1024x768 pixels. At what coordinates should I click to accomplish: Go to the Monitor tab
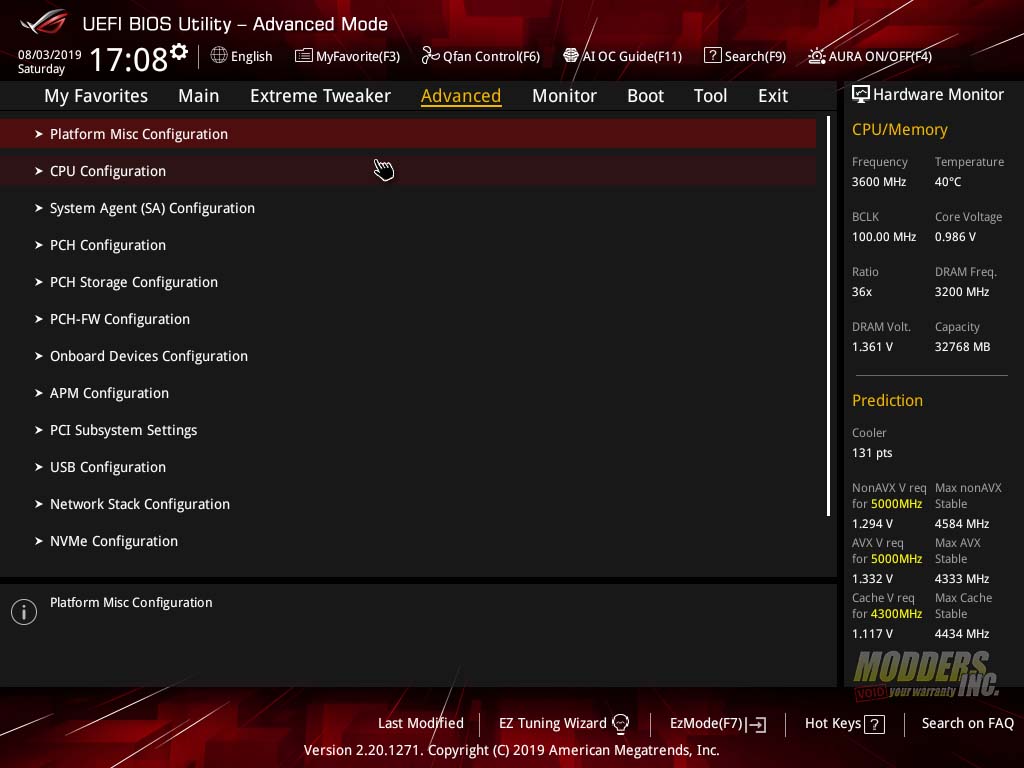pyautogui.click(x=564, y=96)
